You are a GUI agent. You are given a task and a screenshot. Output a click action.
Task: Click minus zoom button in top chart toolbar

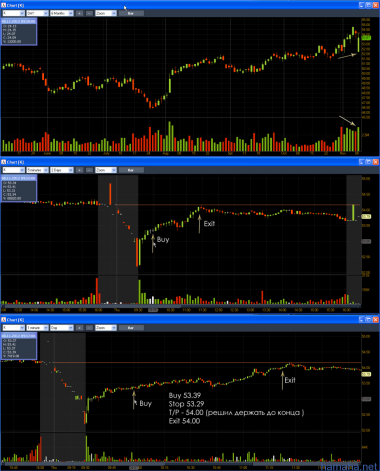pos(89,13)
